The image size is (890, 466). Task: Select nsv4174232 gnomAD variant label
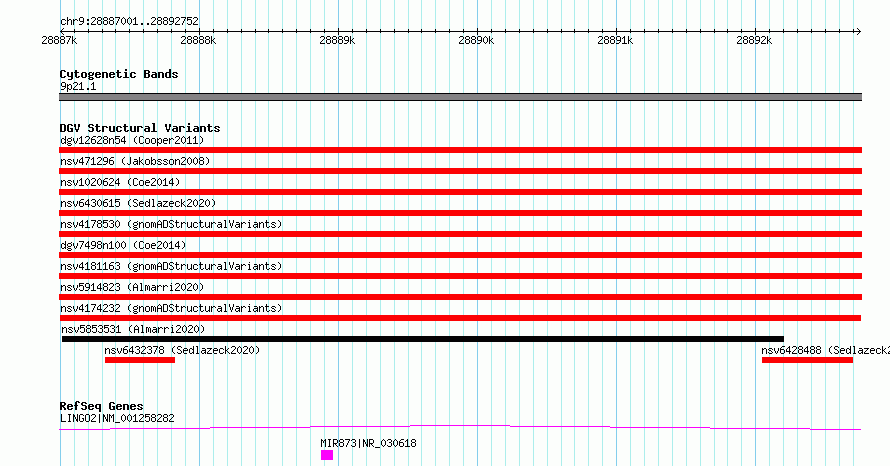point(171,308)
